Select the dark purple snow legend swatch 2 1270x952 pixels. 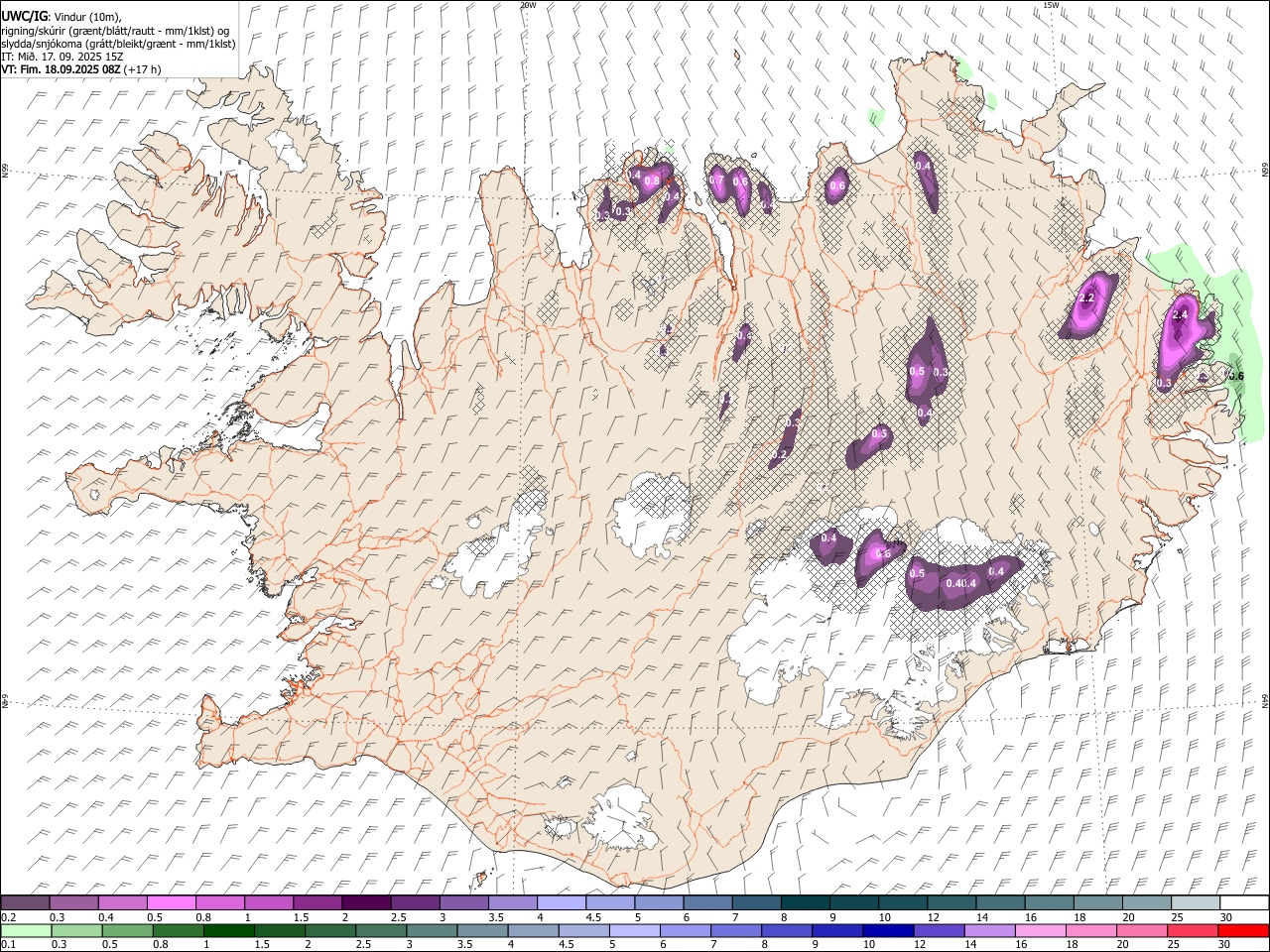coord(365,903)
